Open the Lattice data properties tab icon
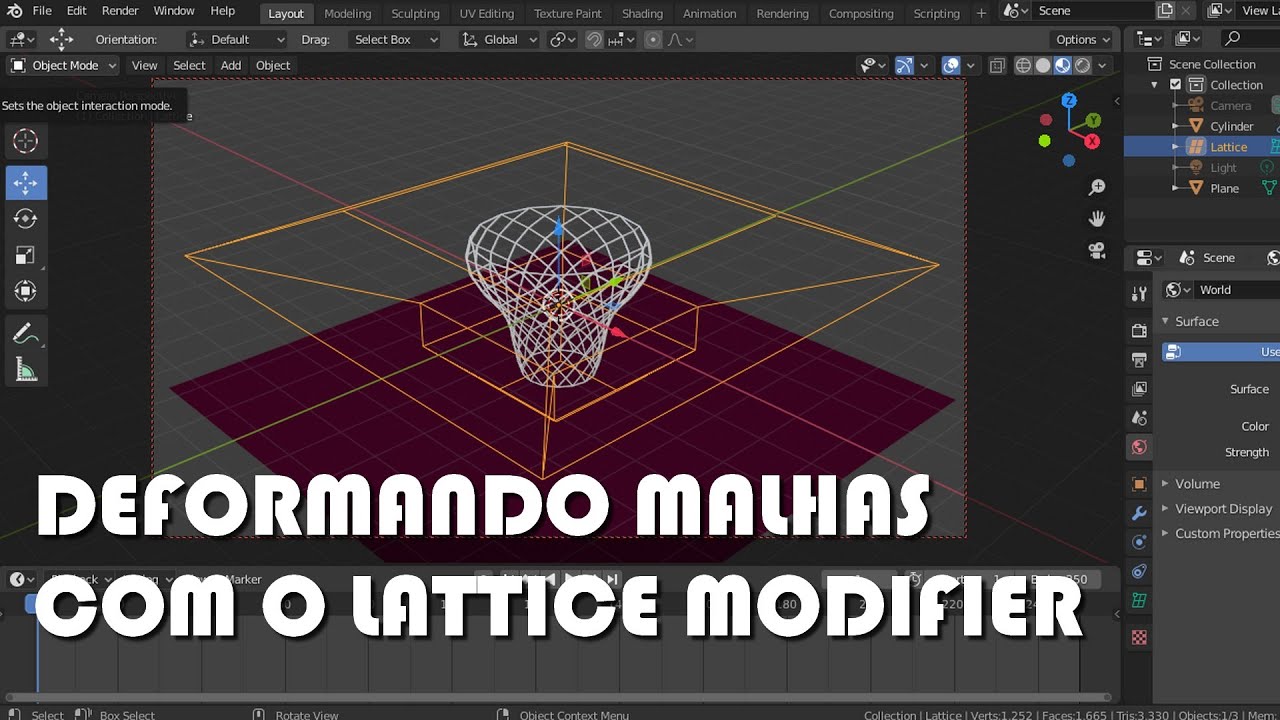1280x720 pixels. [1139, 600]
